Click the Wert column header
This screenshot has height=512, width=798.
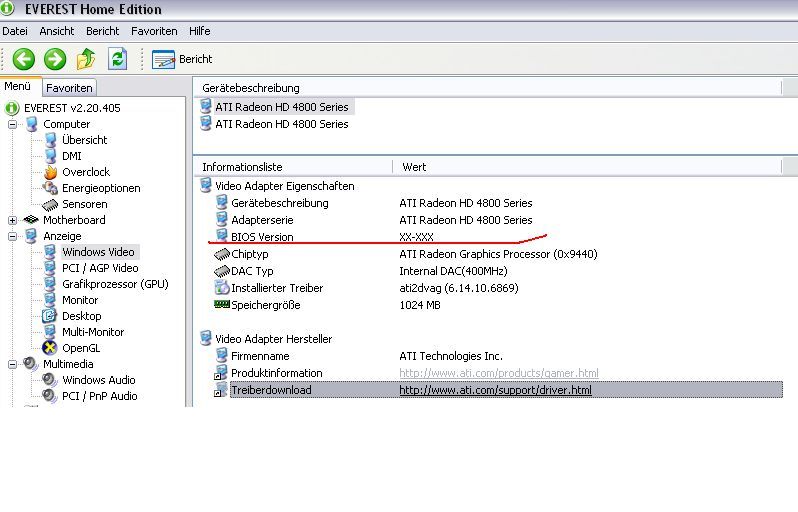click(587, 167)
